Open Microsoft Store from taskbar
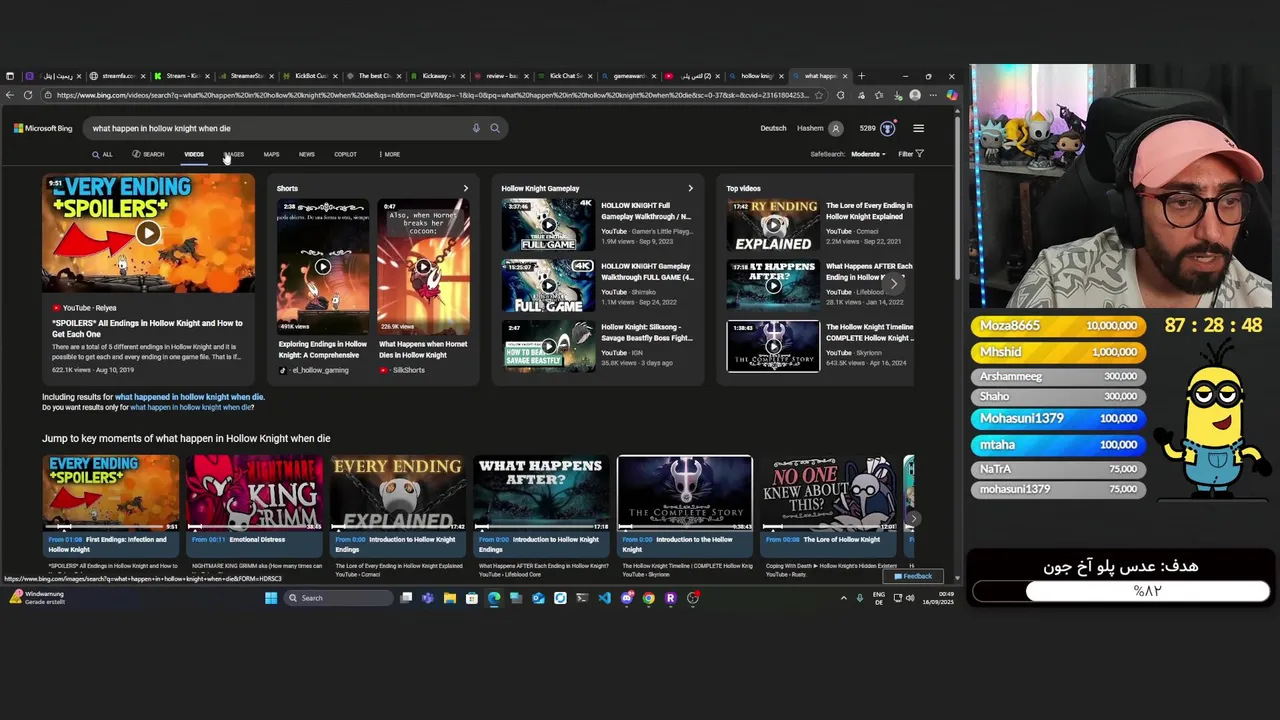1280x720 pixels. (472, 598)
